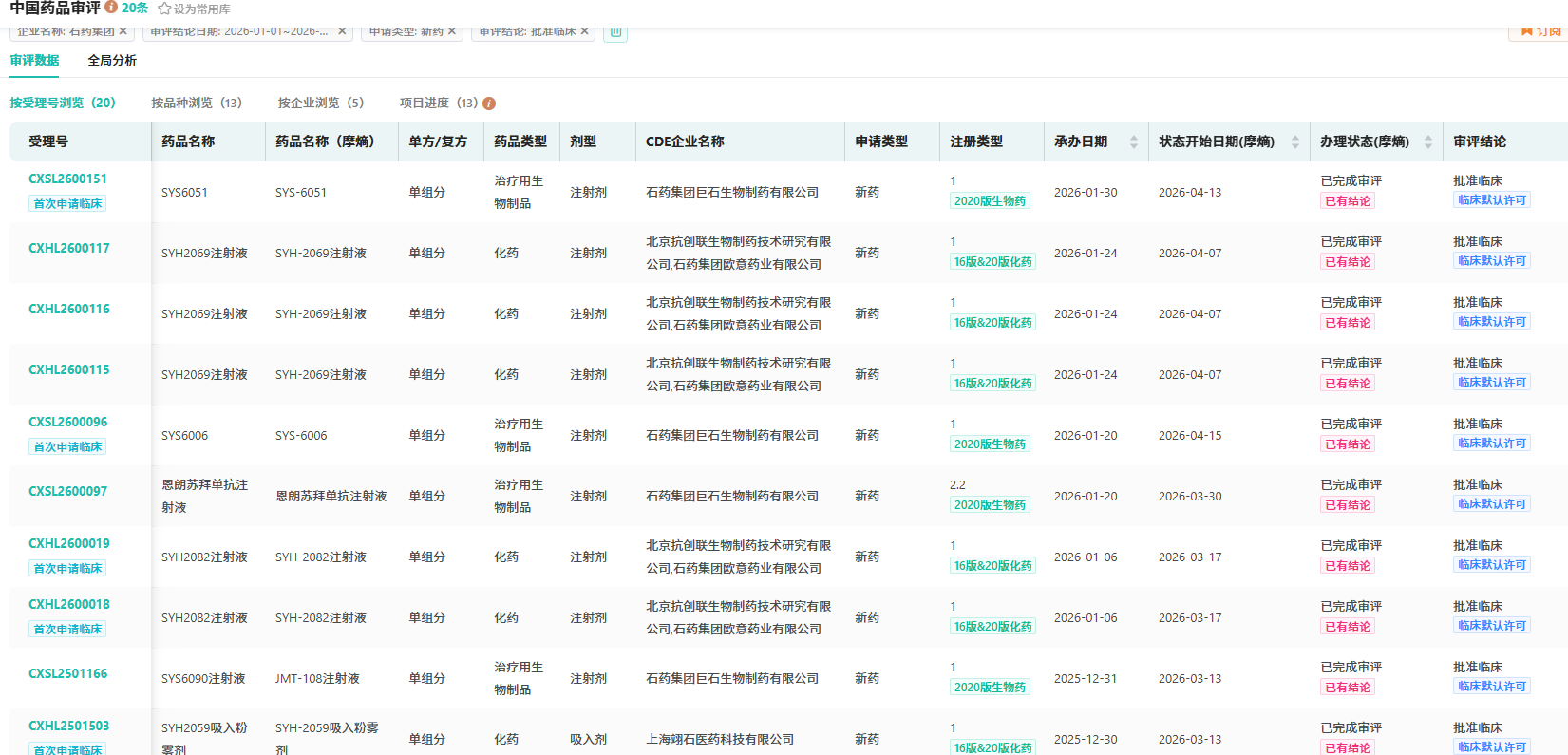This screenshot has height=755, width=1568.
Task: Open acceptance number CXHL2600117
Action: 68,248
